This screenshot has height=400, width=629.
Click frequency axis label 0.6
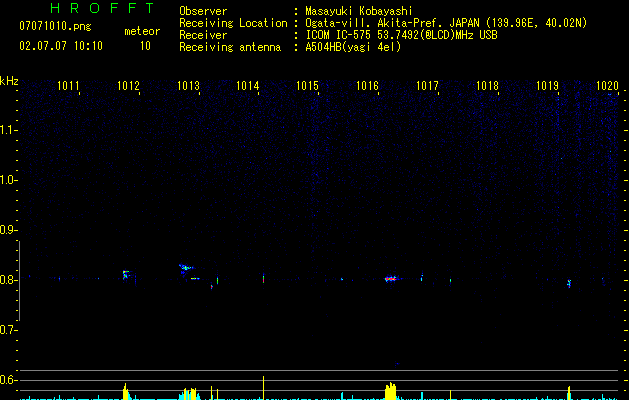pyautogui.click(x=8, y=380)
